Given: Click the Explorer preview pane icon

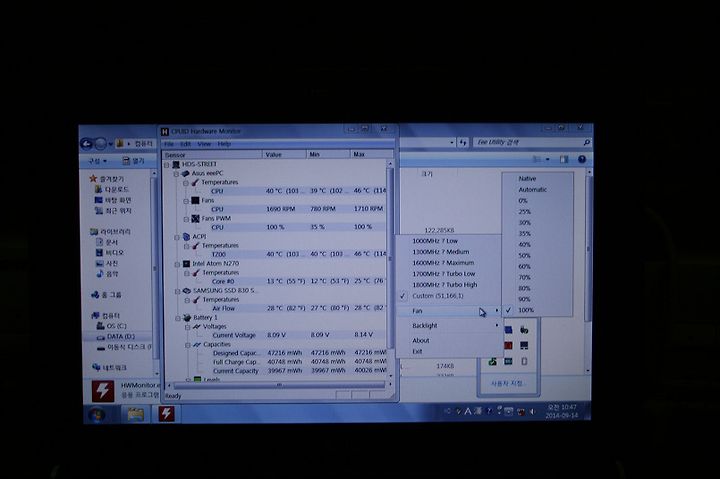Looking at the screenshot, I should tap(564, 159).
